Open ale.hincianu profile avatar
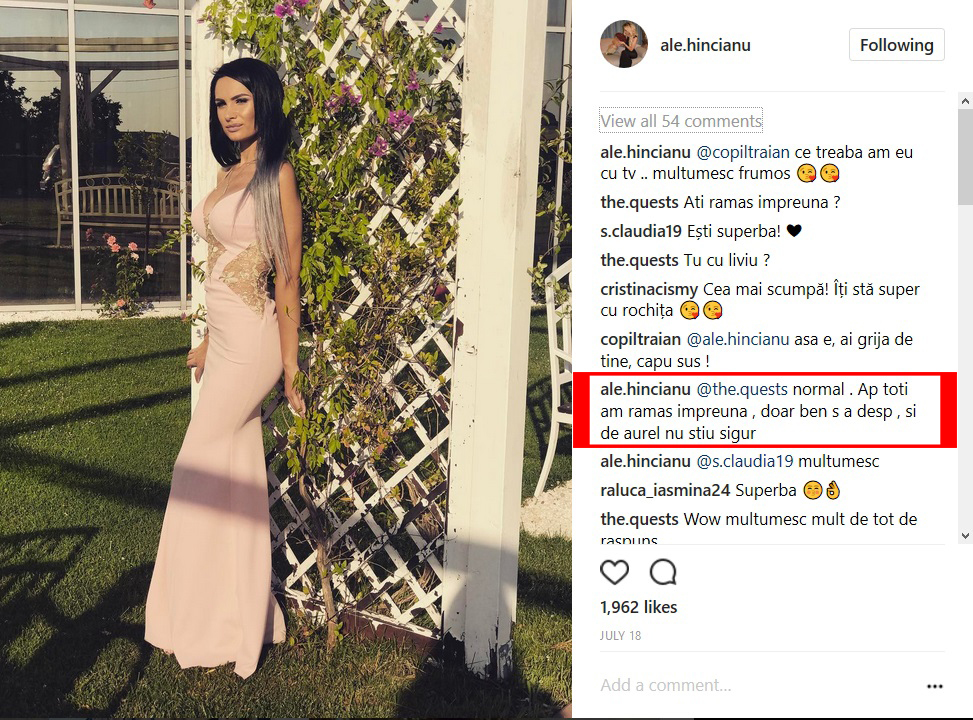This screenshot has height=720, width=973. coord(624,44)
